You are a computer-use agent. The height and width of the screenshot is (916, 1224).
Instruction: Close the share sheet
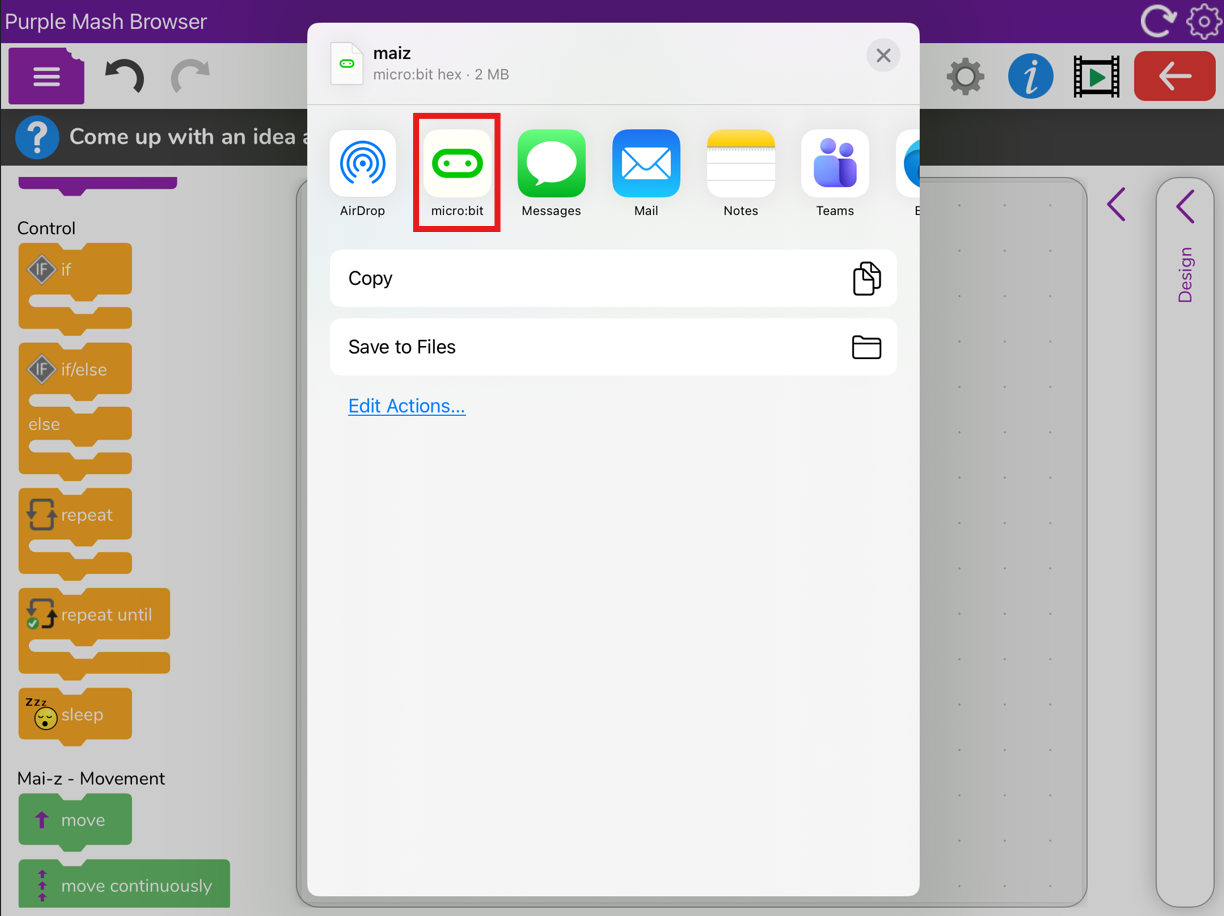pyautogui.click(x=883, y=56)
